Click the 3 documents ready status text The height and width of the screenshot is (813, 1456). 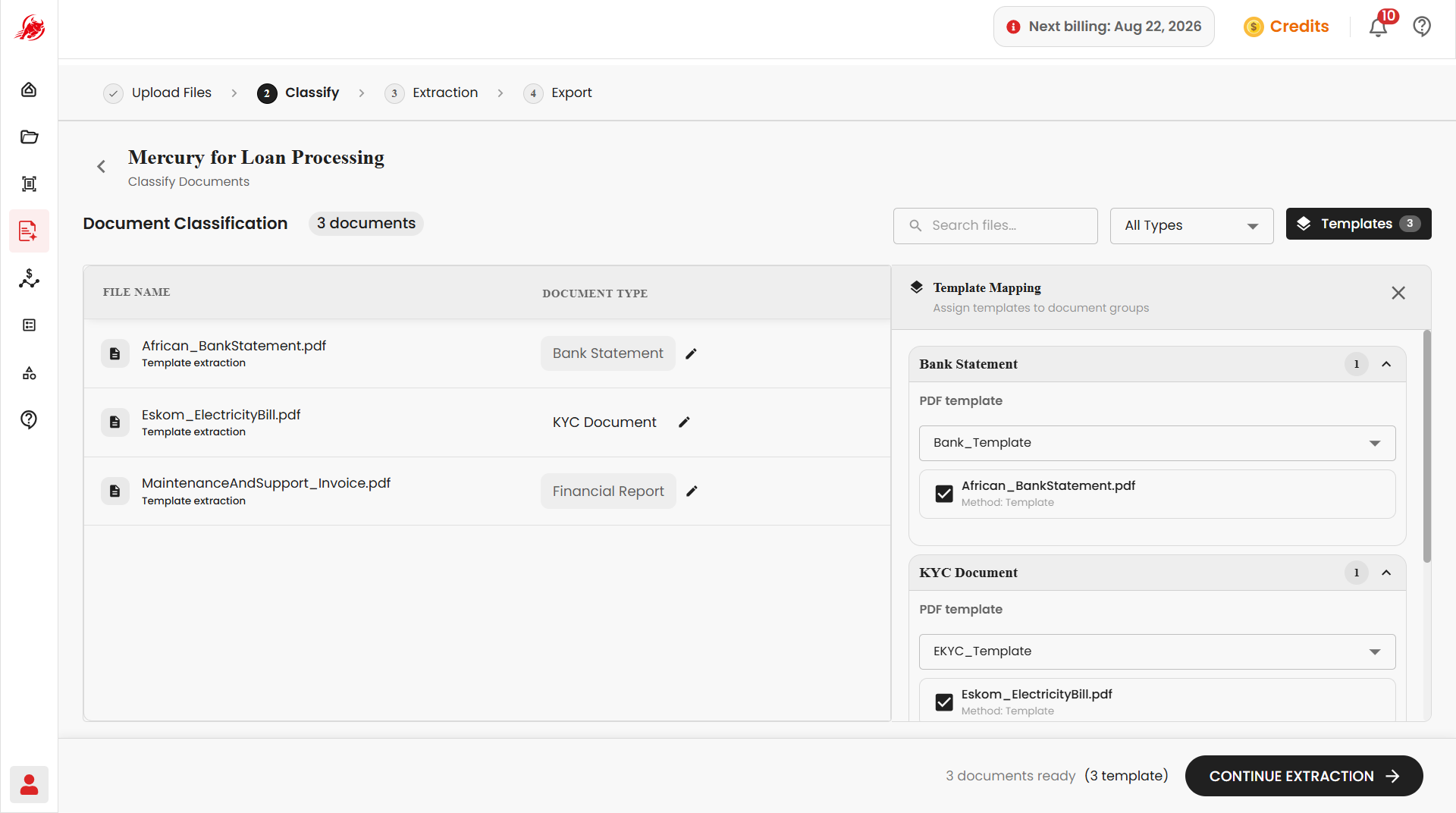(x=1010, y=776)
